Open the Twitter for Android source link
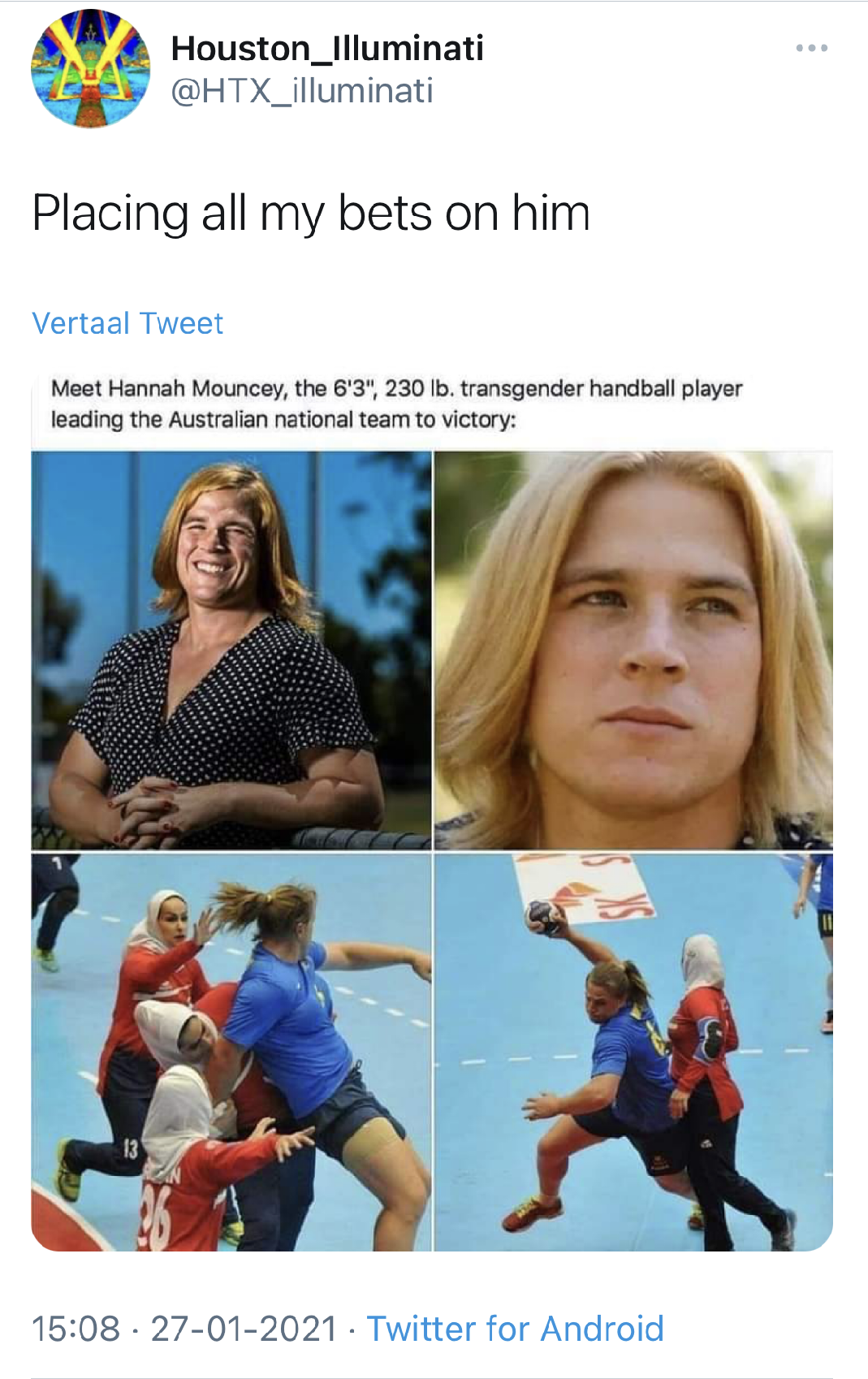 [515, 1329]
